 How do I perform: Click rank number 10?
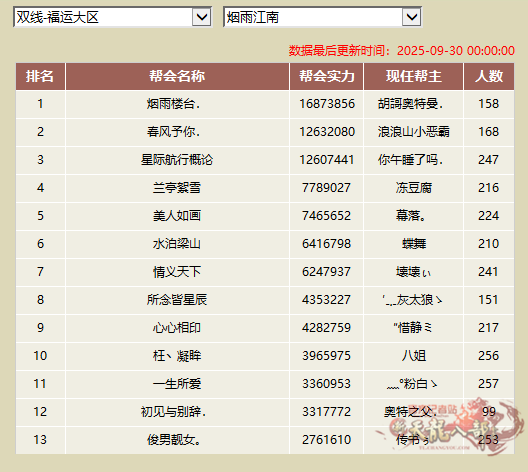pyautogui.click(x=40, y=355)
